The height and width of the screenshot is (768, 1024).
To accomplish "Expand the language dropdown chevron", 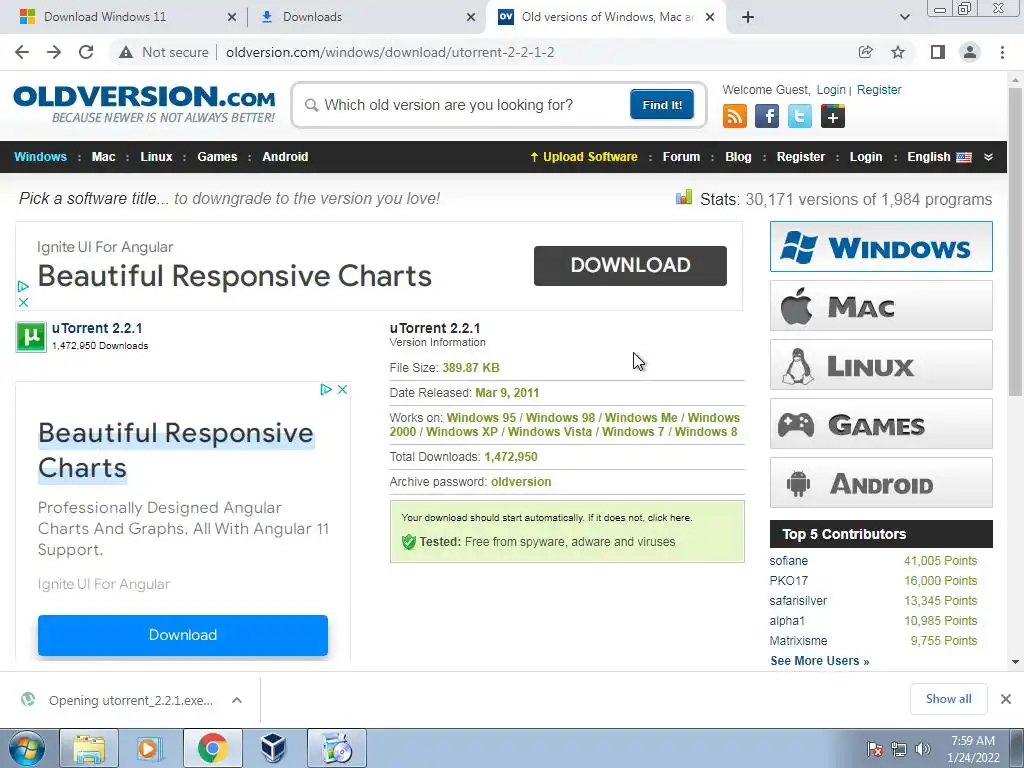I will tap(988, 157).
